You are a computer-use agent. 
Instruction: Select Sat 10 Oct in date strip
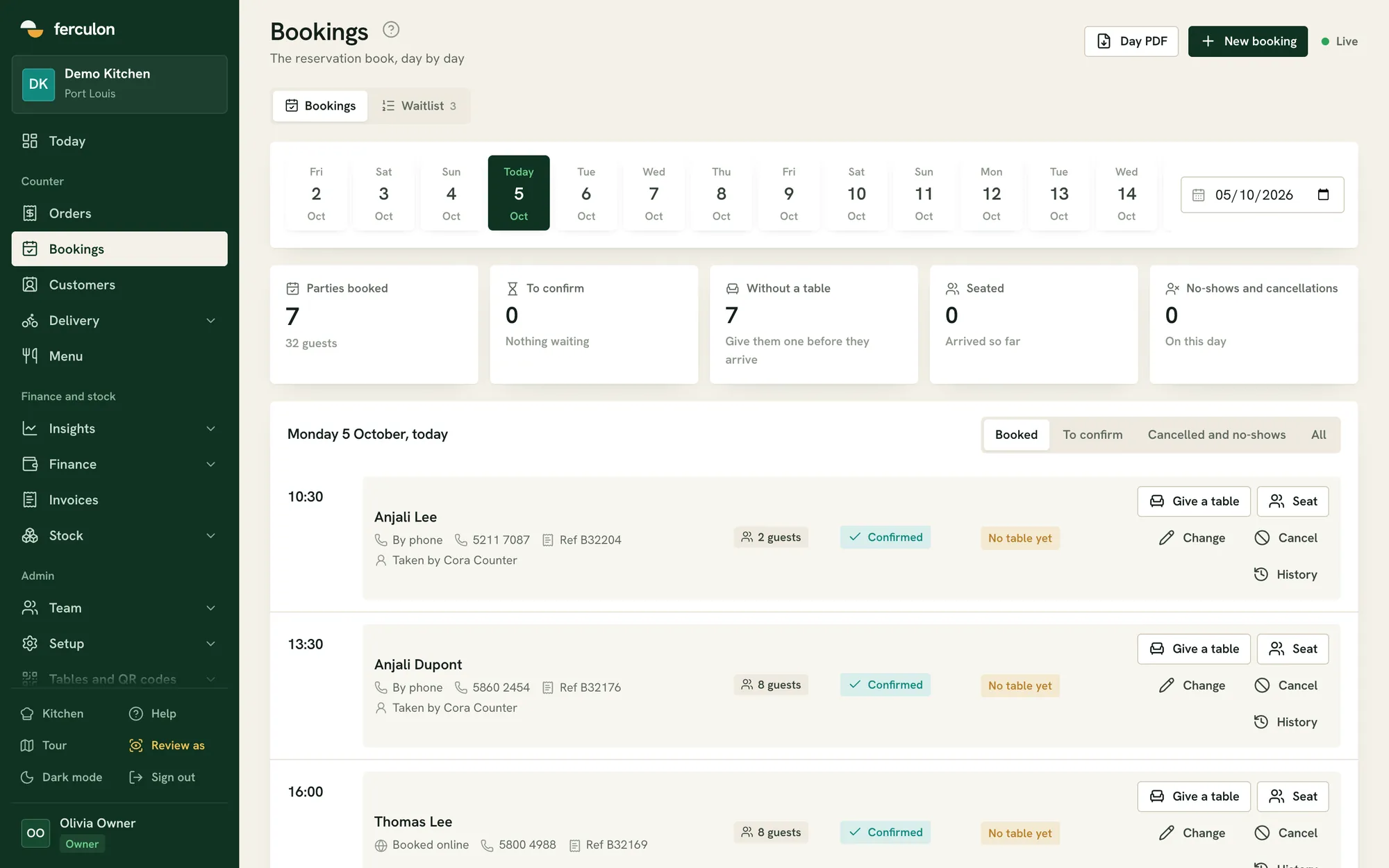click(x=856, y=193)
